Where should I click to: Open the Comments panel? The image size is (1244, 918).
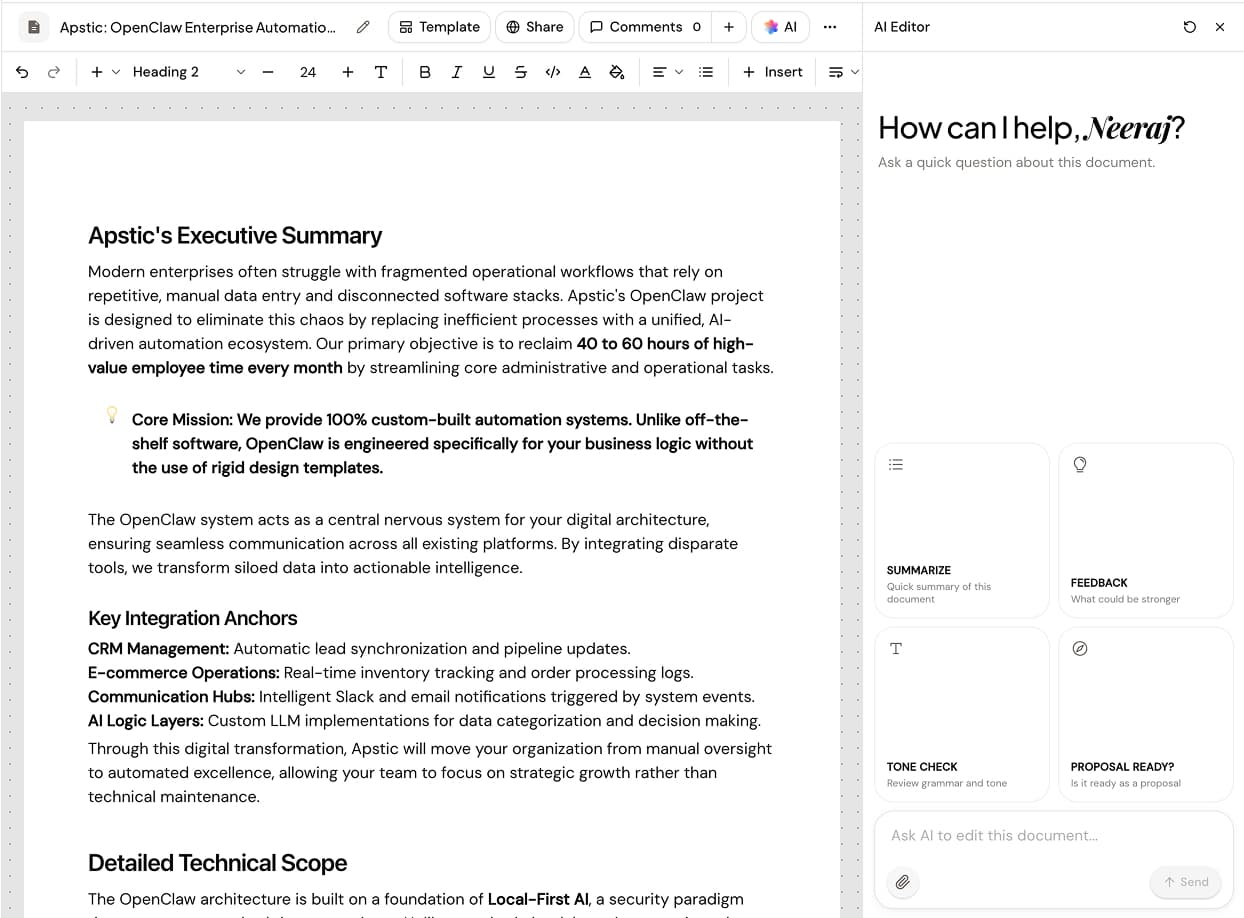coord(644,27)
